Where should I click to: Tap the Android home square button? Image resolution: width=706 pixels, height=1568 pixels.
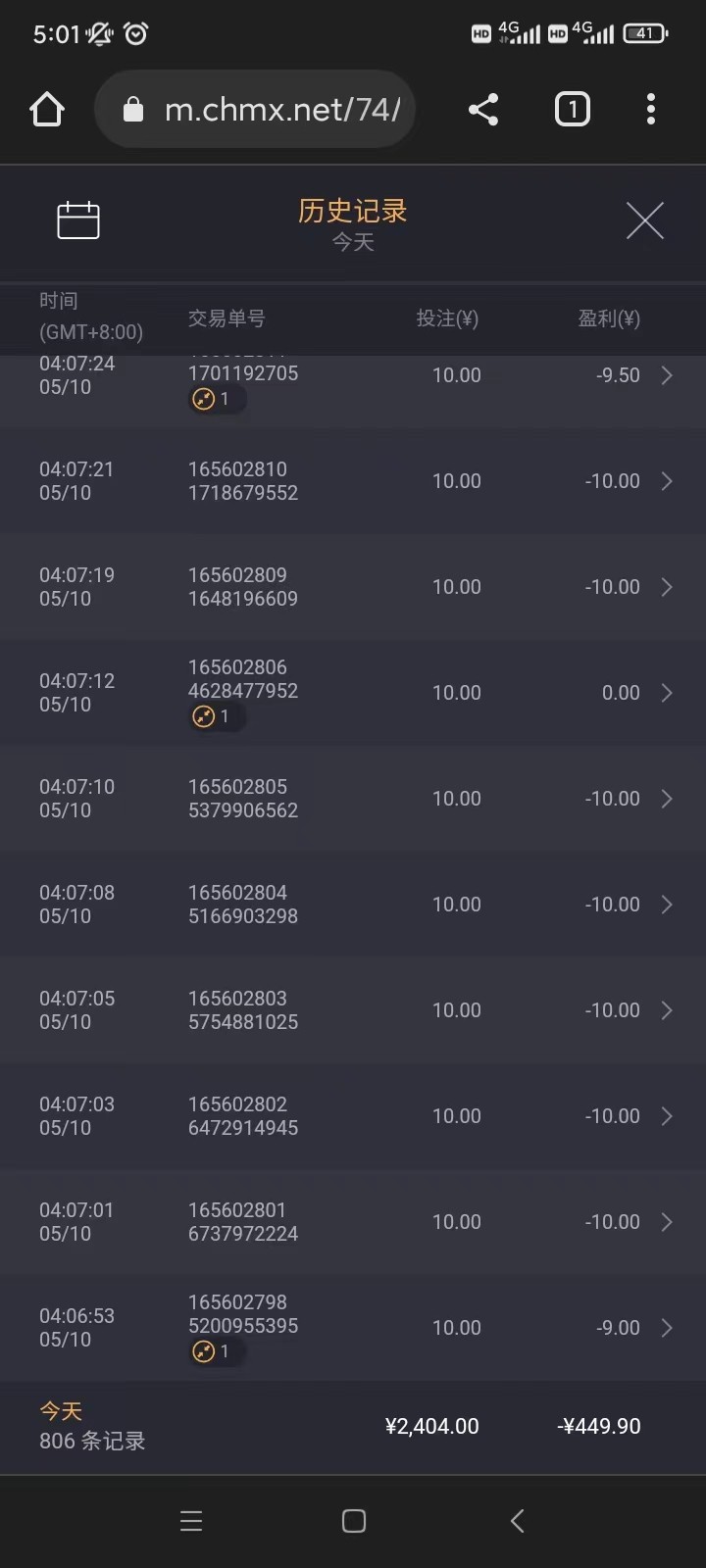coord(354,1520)
